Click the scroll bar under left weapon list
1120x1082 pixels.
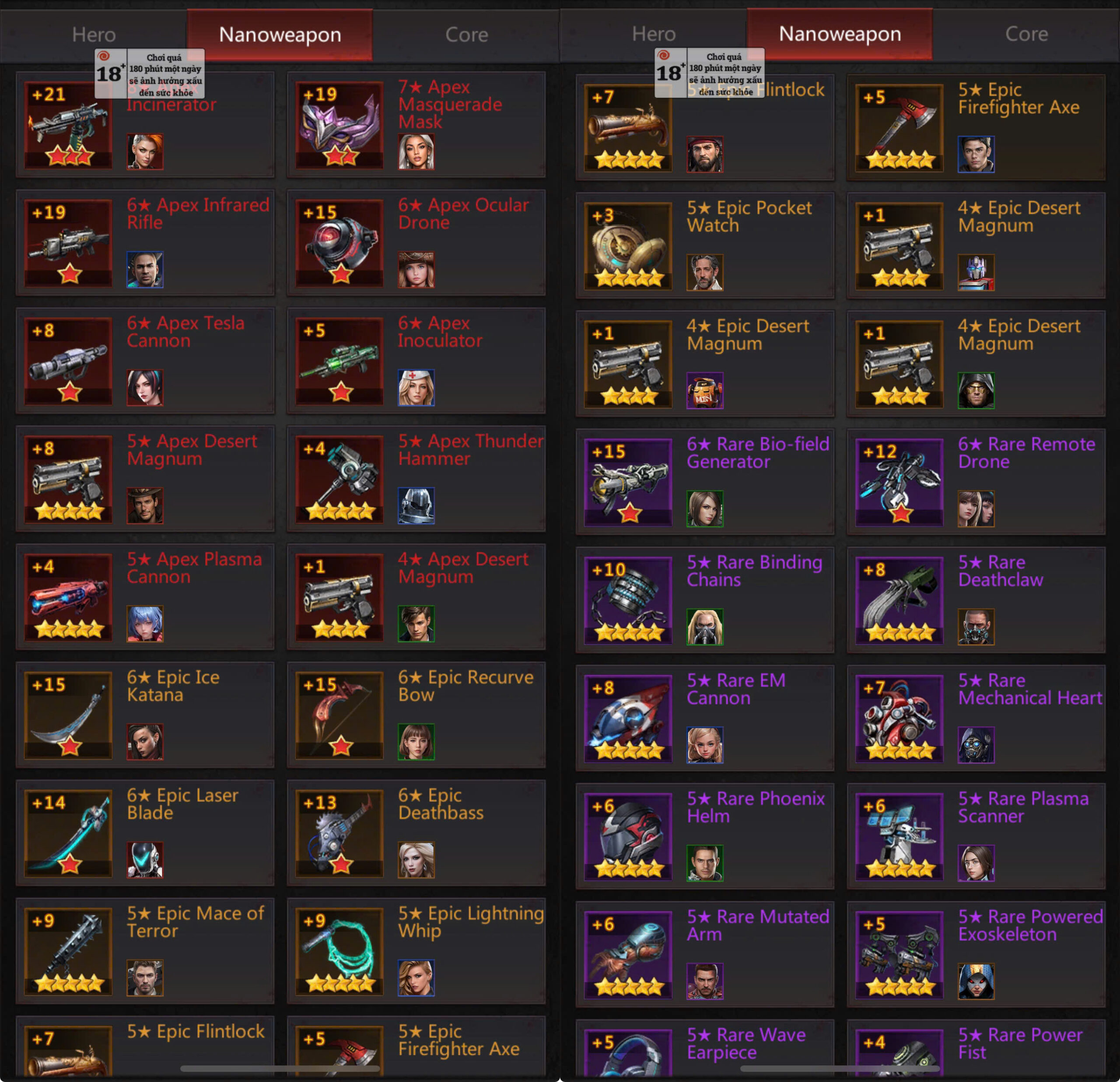[280, 1068]
